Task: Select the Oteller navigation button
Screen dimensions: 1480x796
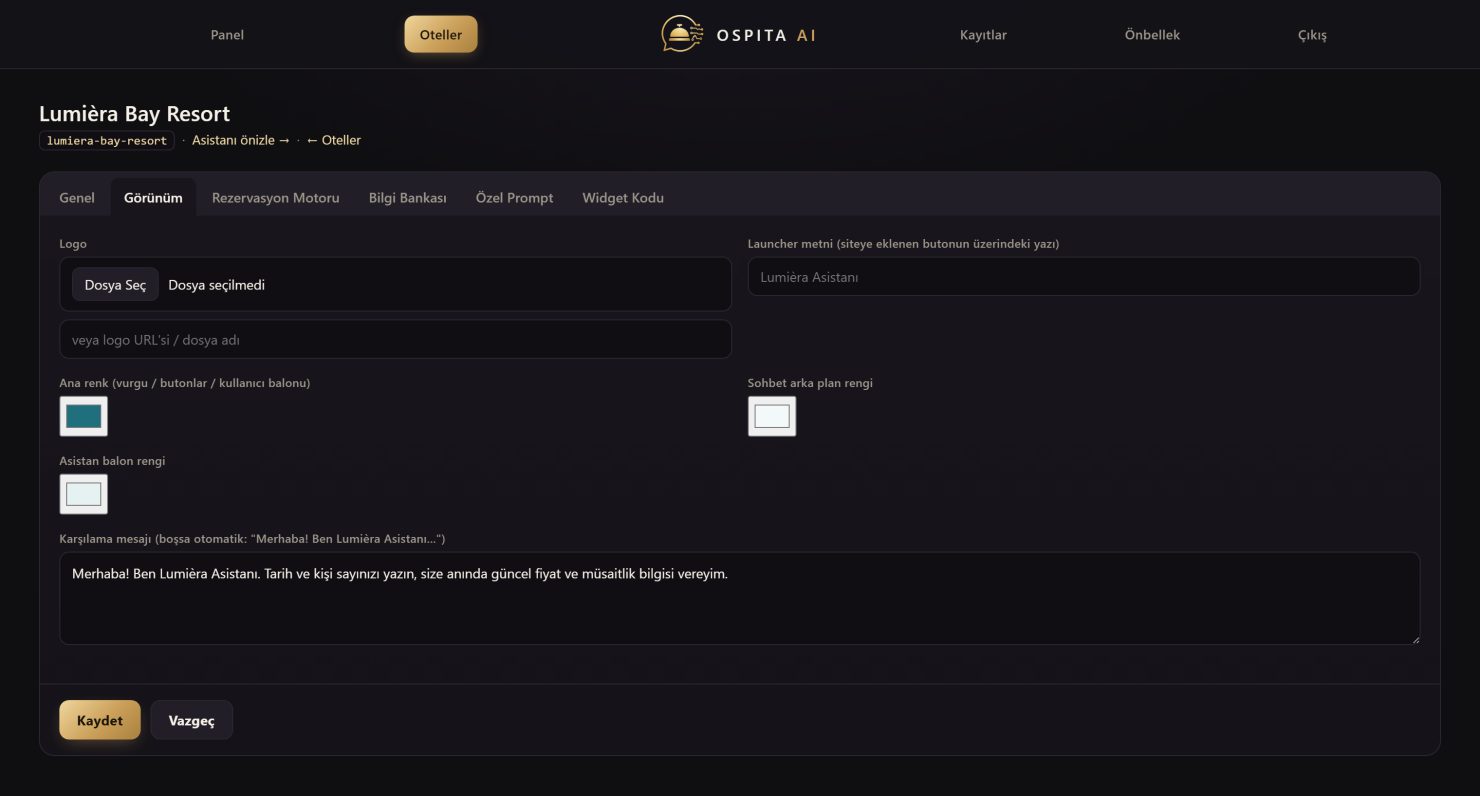Action: point(441,35)
